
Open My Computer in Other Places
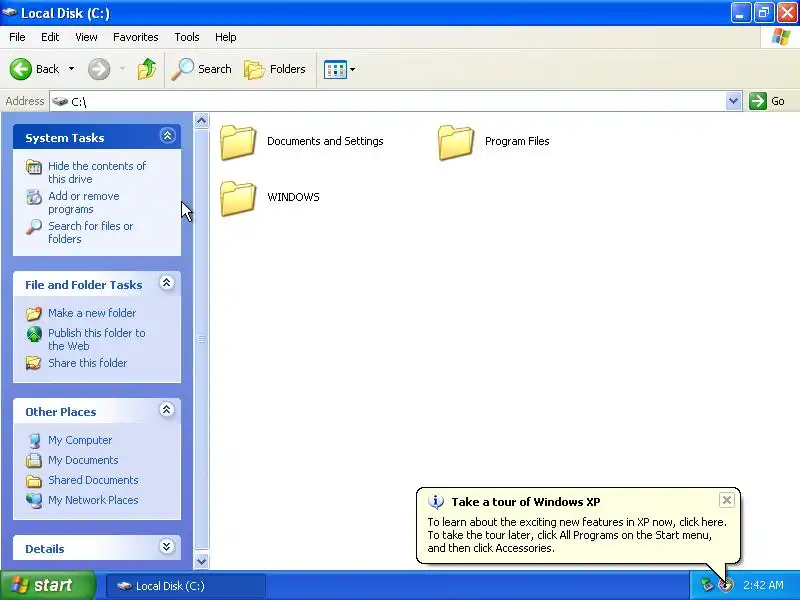80,440
